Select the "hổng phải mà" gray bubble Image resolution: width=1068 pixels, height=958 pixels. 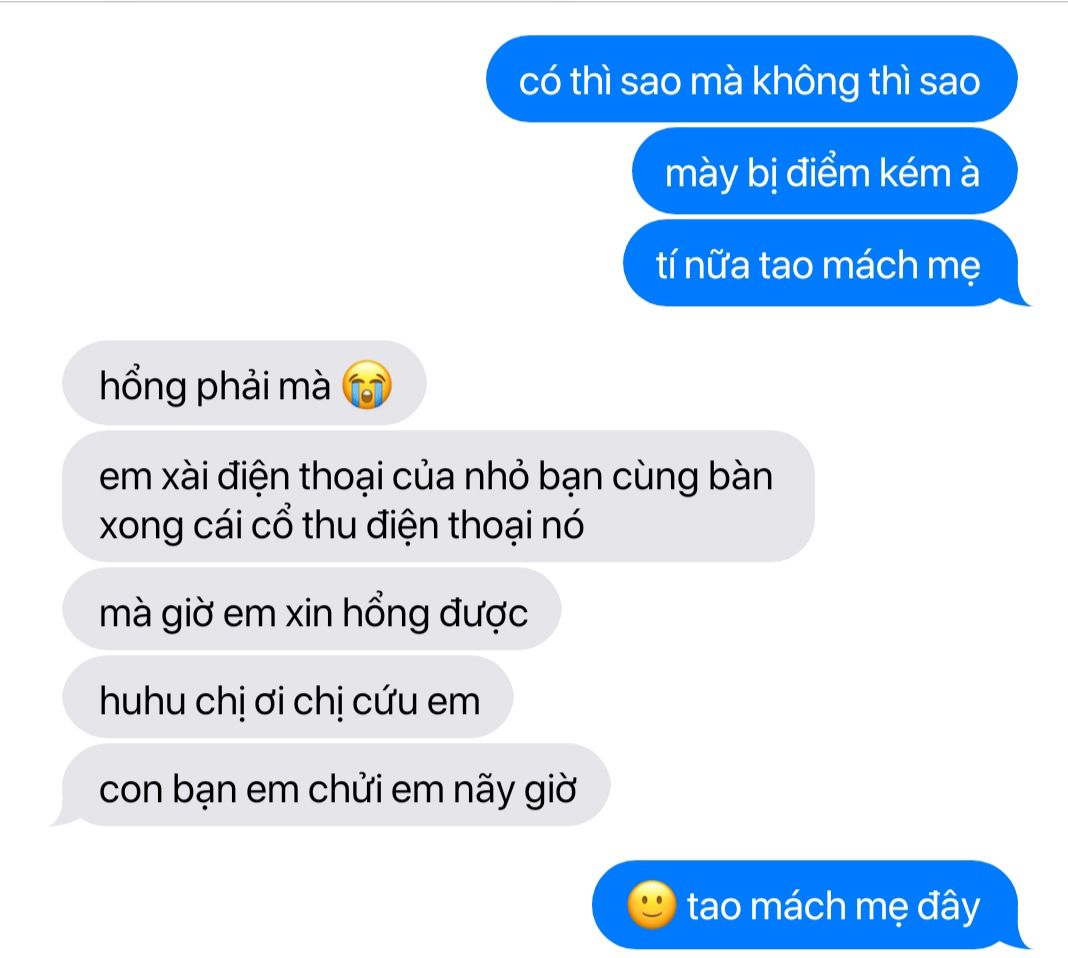coord(244,383)
